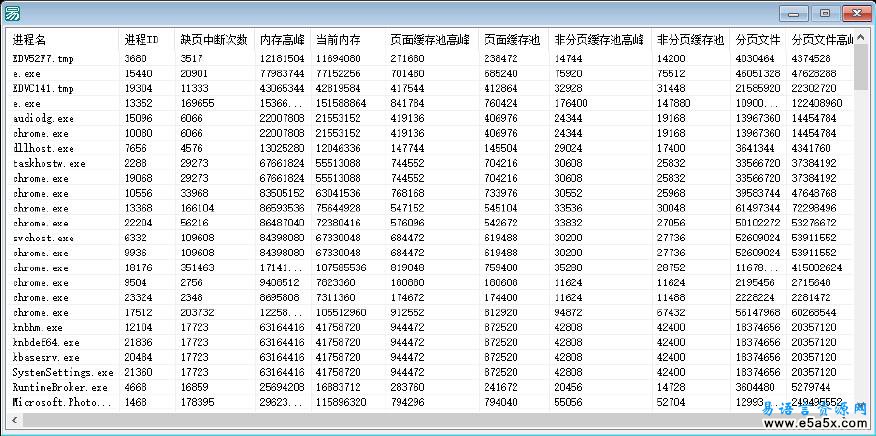
Task: Click chrome.exe process ID 19068
Action: coord(139,178)
